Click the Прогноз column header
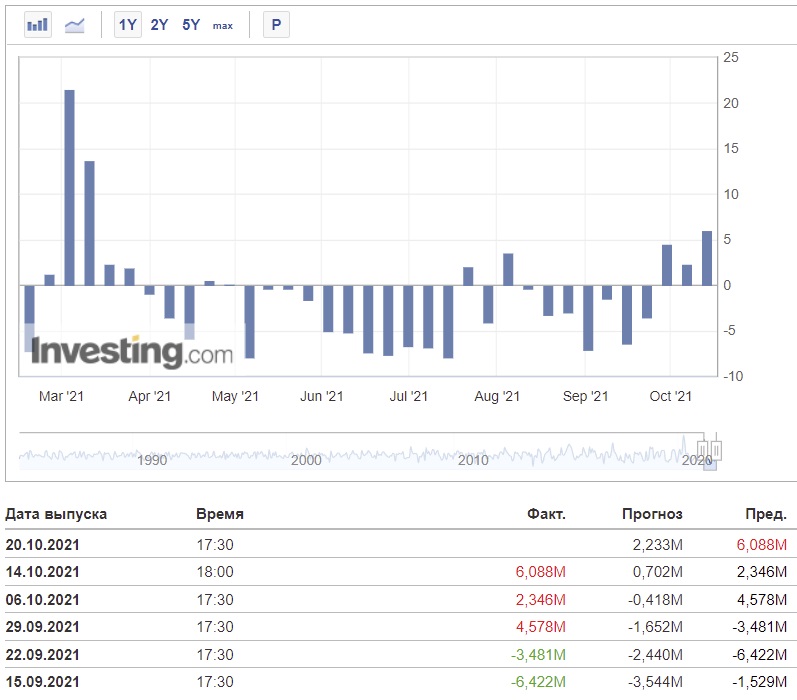The image size is (797, 700). (652, 514)
